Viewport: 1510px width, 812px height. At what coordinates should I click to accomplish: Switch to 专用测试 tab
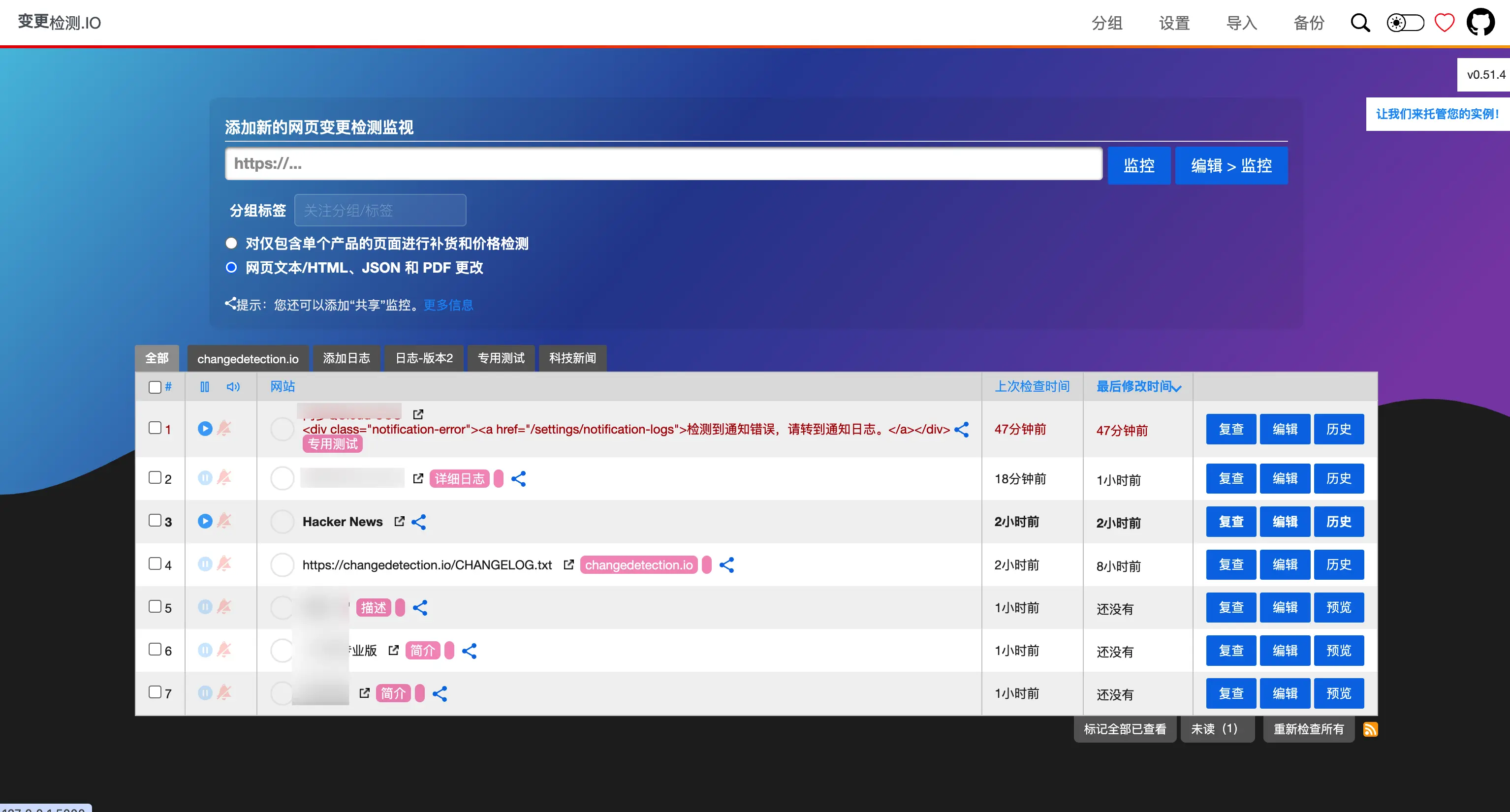(x=501, y=358)
